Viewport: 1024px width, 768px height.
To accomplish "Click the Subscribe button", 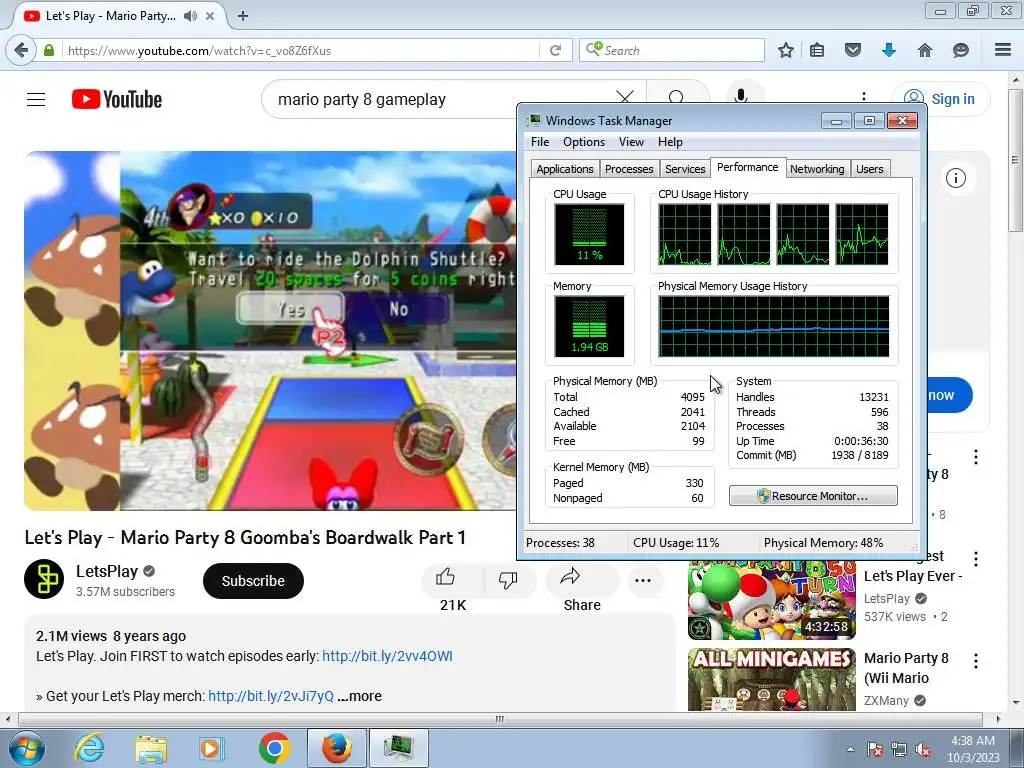I will (253, 581).
